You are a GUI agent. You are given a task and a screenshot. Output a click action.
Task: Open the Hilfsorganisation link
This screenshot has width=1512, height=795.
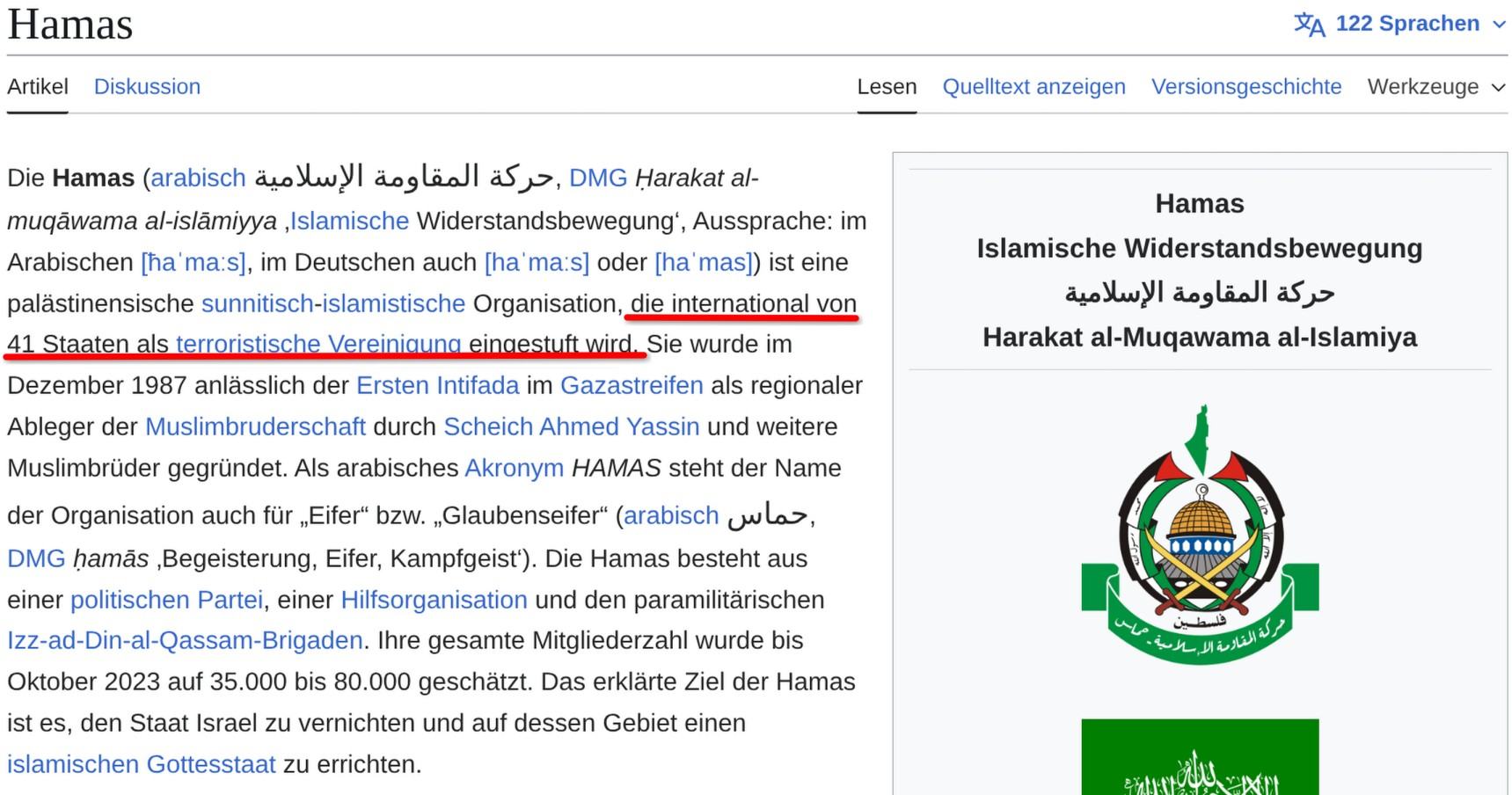(x=434, y=600)
